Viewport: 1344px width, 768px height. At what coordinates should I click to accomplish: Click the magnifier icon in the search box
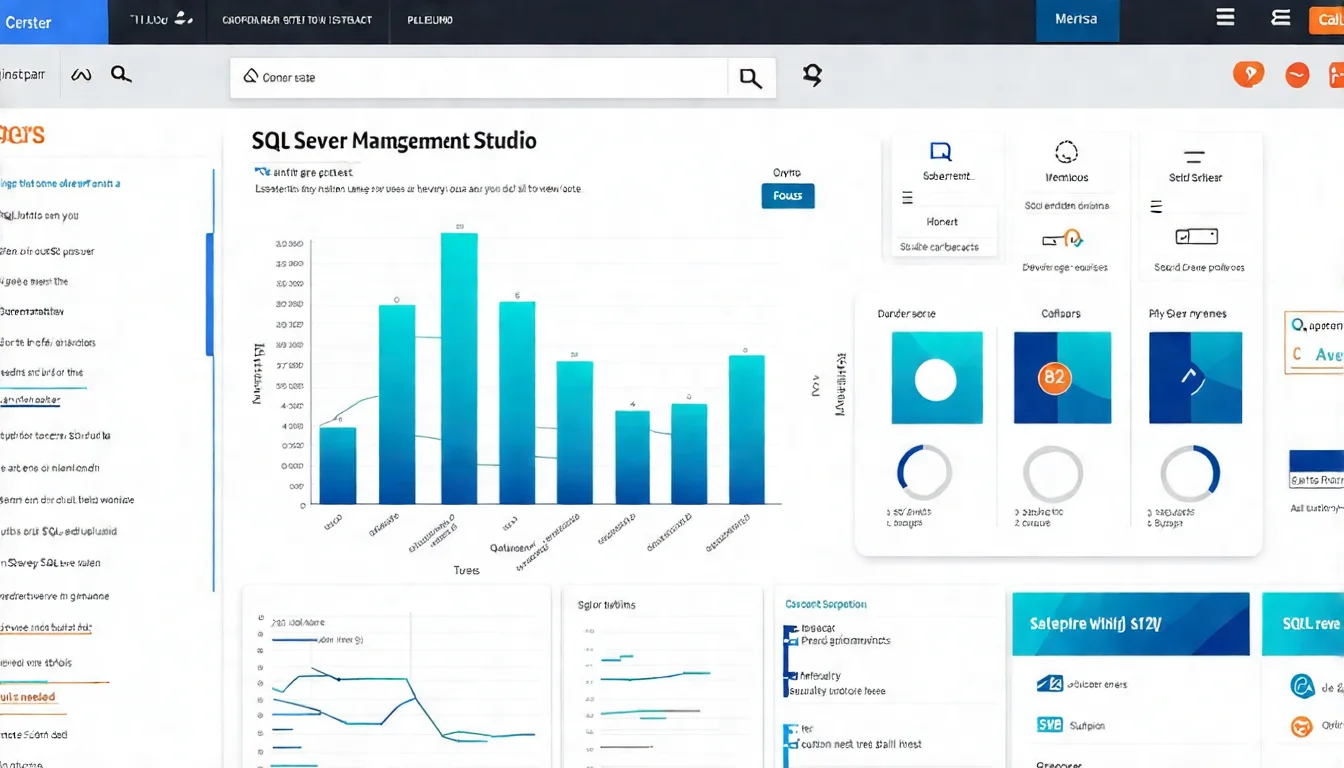pyautogui.click(x=750, y=78)
